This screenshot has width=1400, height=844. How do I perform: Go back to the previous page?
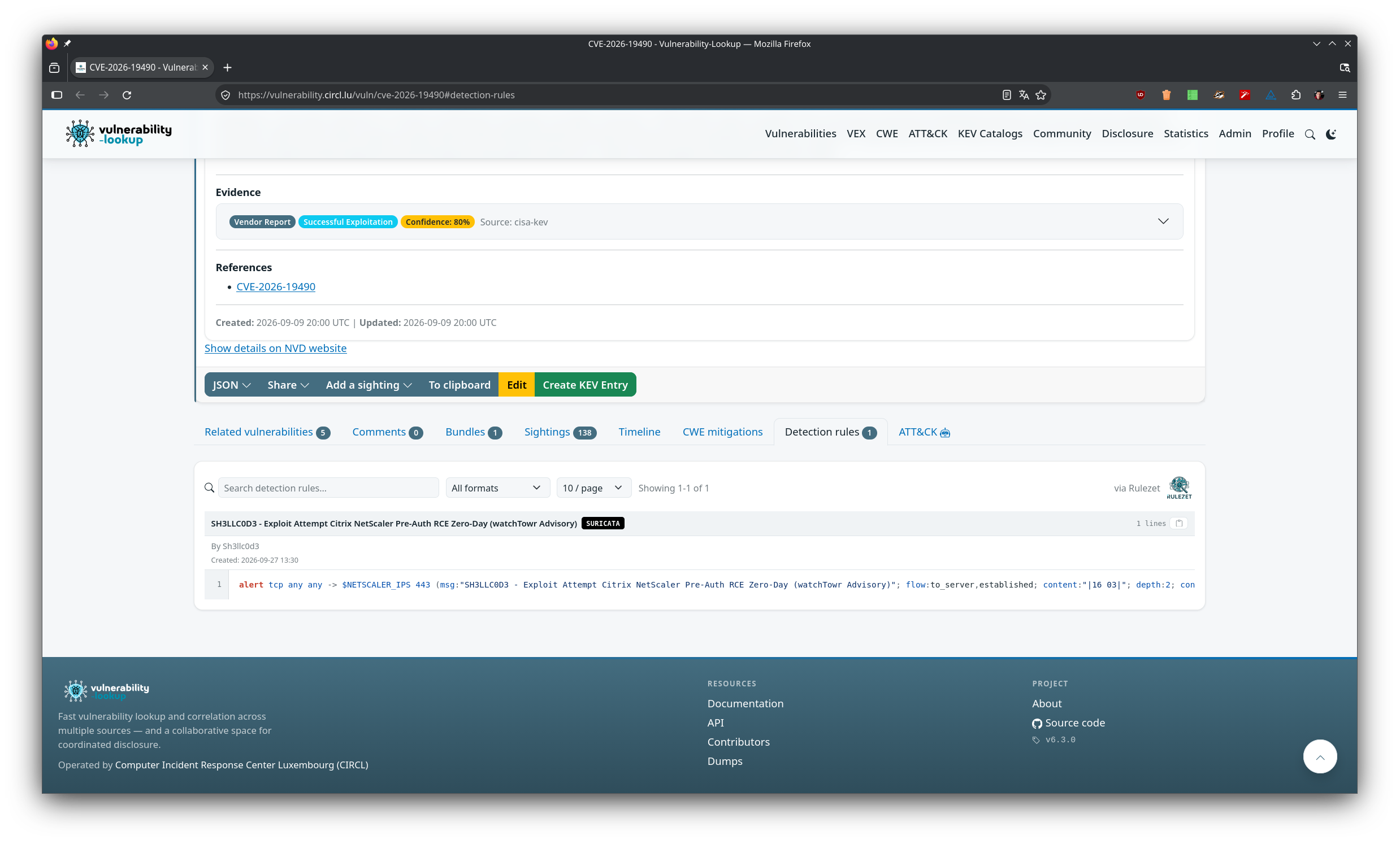pyautogui.click(x=80, y=95)
